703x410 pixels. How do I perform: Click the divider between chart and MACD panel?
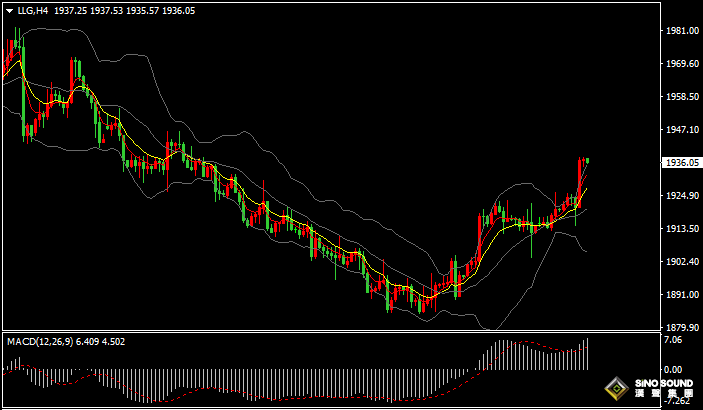coord(330,333)
